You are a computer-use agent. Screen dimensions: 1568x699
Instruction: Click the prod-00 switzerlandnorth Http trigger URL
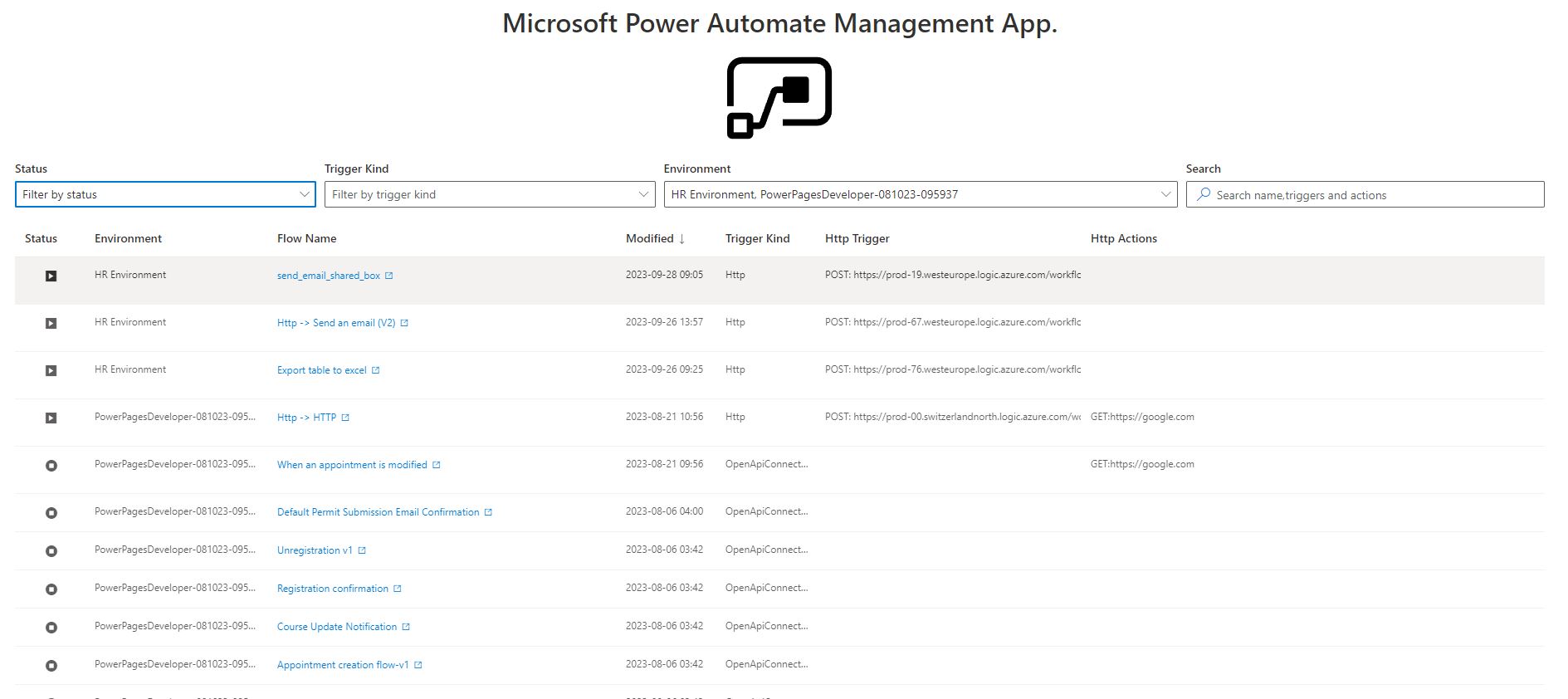953,417
